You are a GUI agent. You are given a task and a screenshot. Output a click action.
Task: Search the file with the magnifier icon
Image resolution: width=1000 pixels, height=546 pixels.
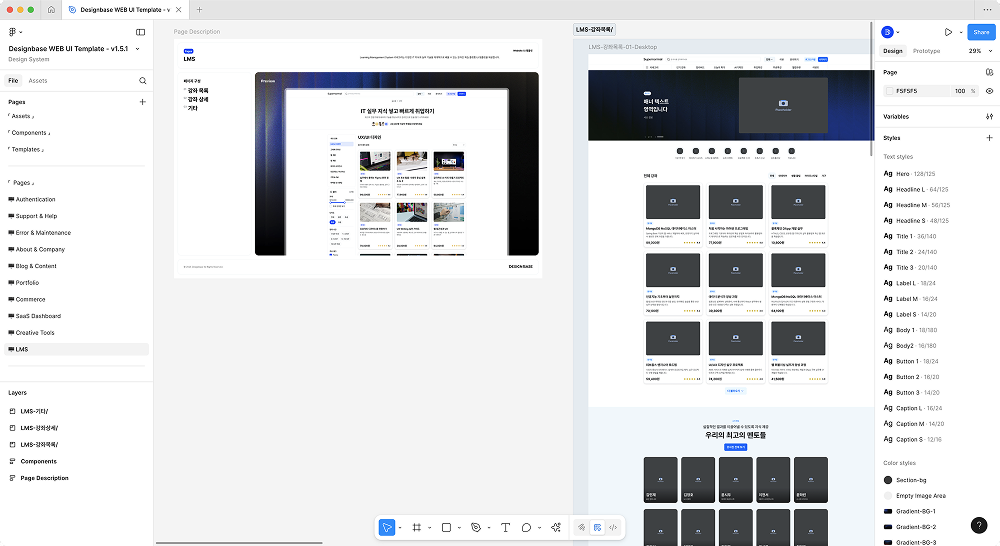143,80
